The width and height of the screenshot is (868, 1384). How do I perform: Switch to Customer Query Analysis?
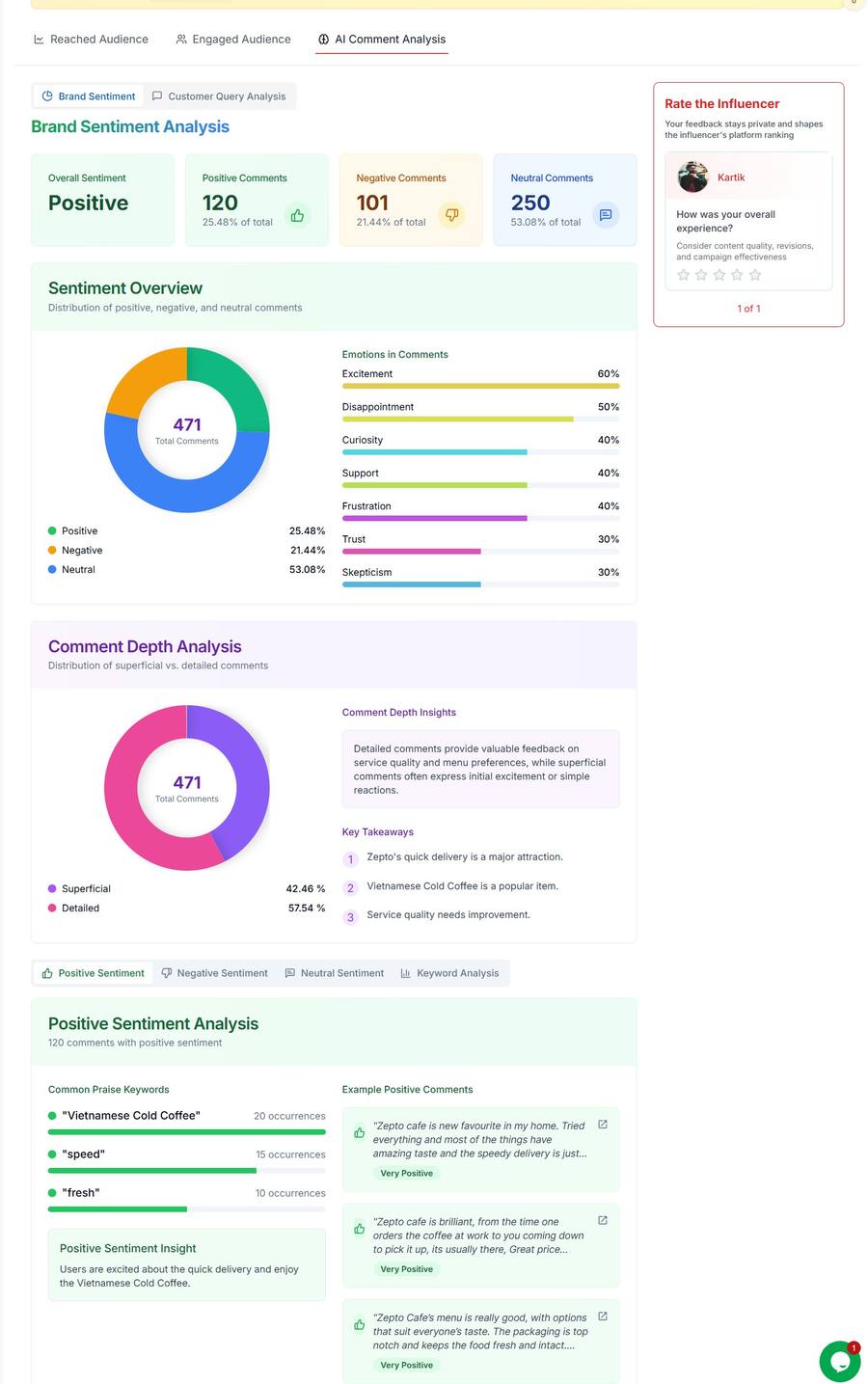coord(220,95)
